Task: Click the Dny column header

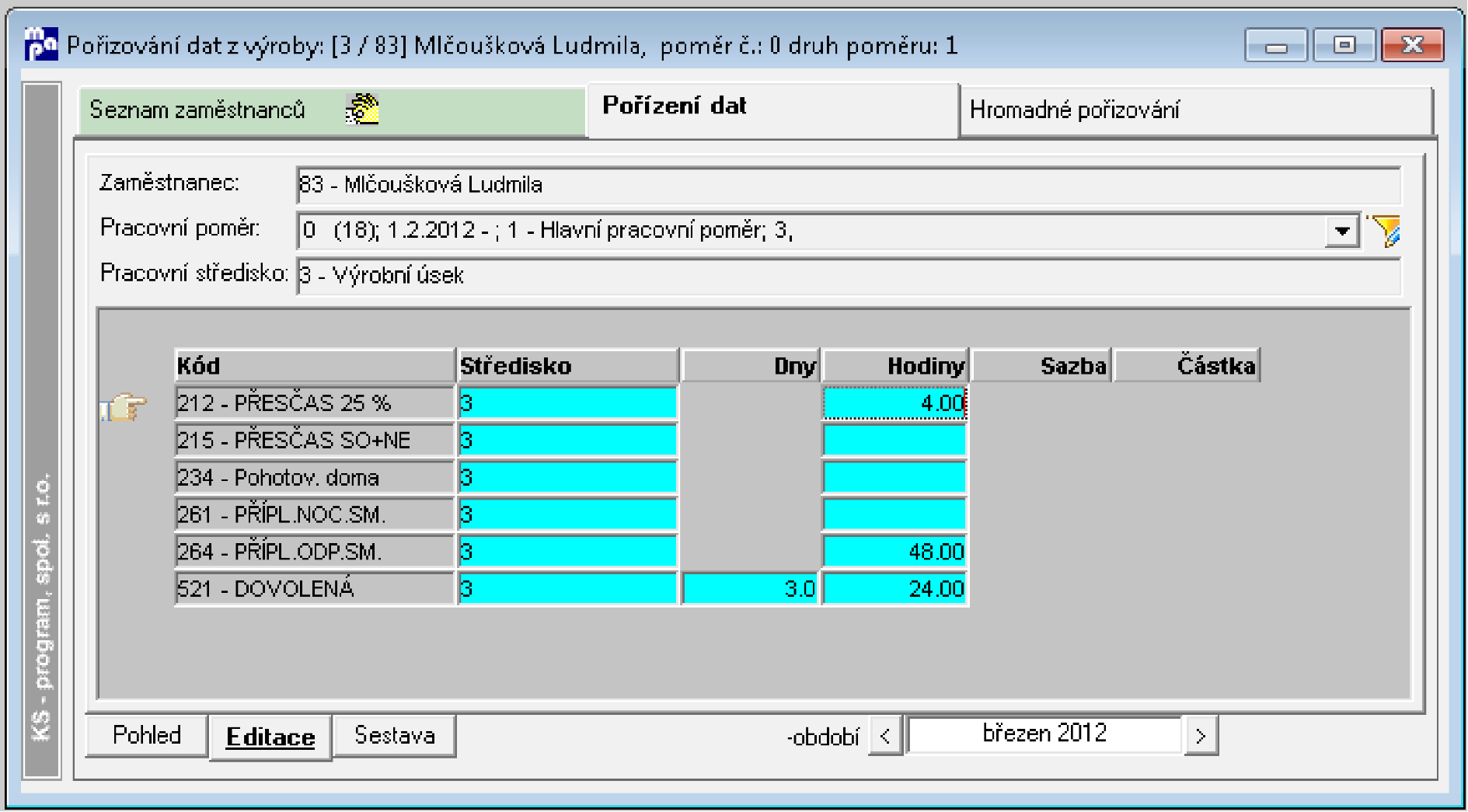Action: click(x=751, y=365)
